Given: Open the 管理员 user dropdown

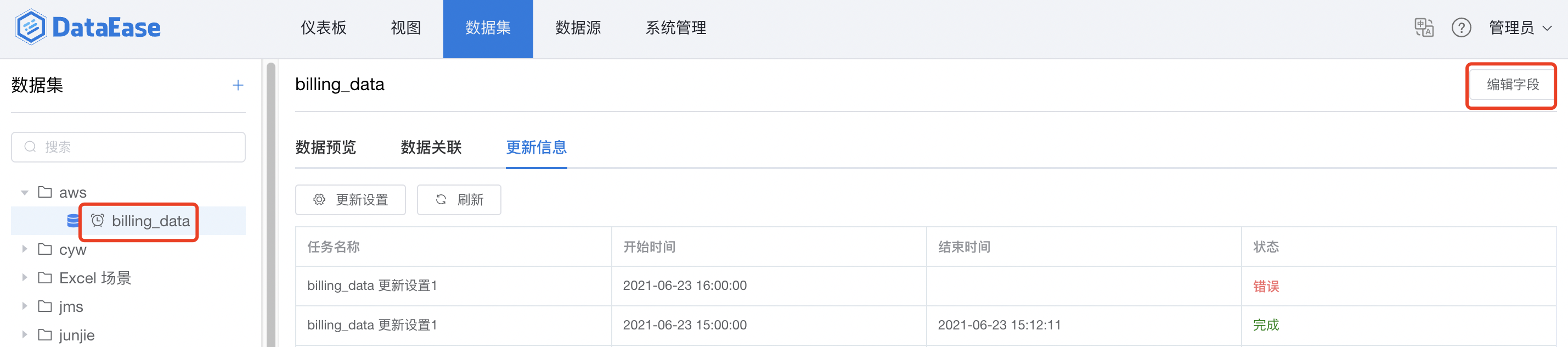Looking at the screenshot, I should tap(1520, 27).
